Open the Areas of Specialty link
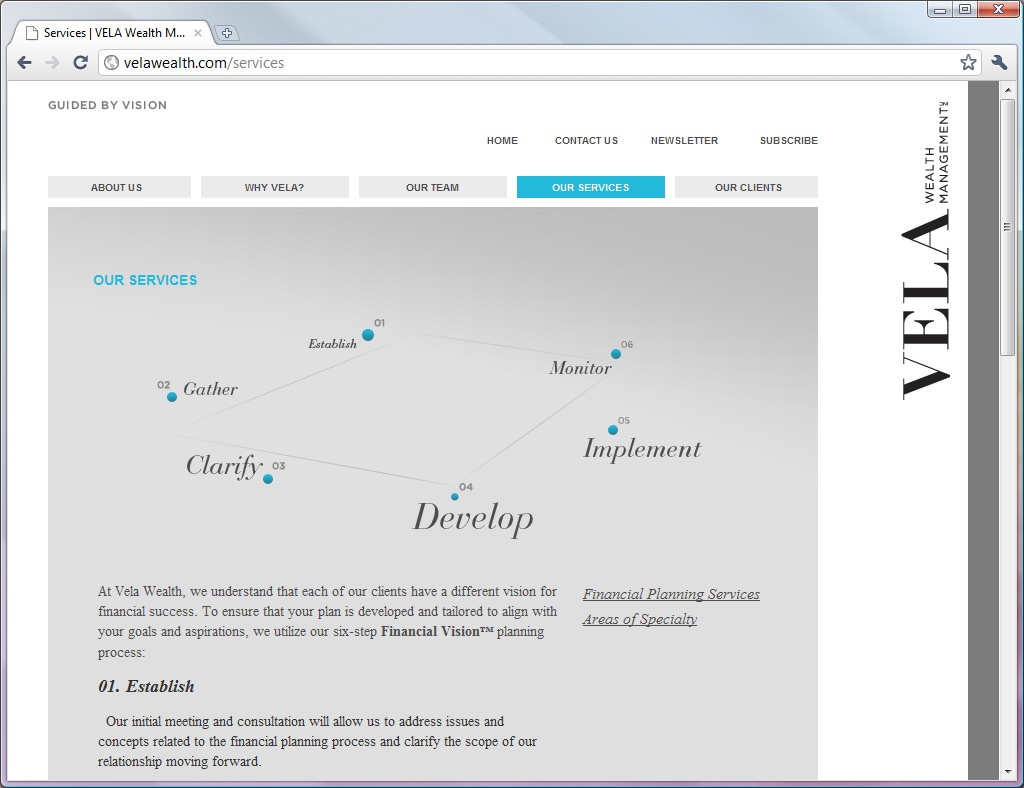The height and width of the screenshot is (788, 1024). tap(640, 619)
